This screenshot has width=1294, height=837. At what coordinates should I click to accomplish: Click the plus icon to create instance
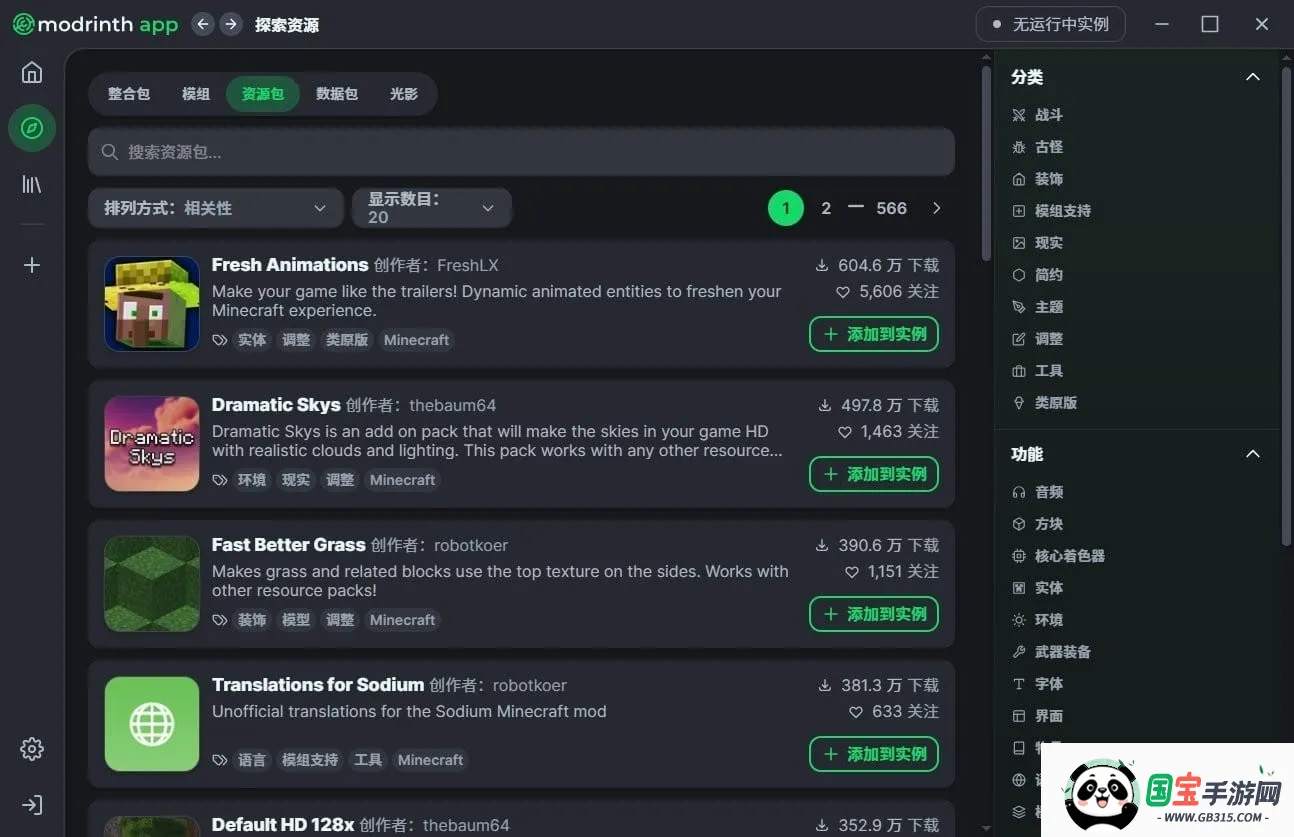32,265
